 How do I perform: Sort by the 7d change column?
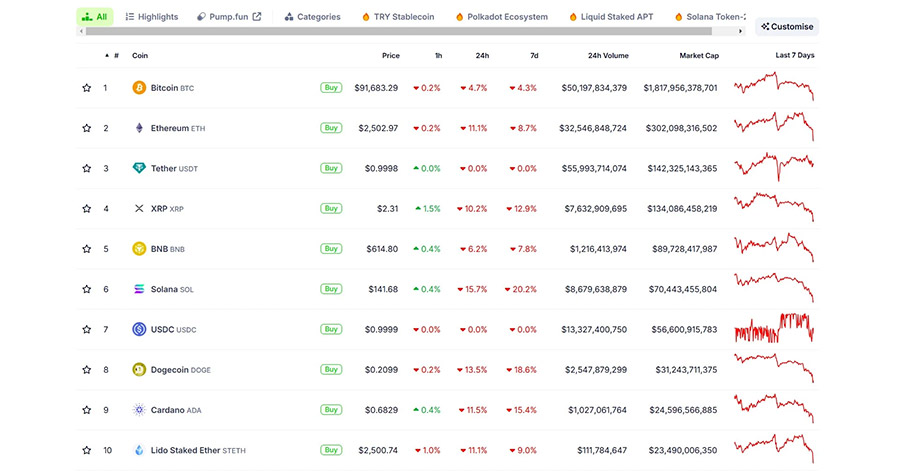click(x=534, y=56)
